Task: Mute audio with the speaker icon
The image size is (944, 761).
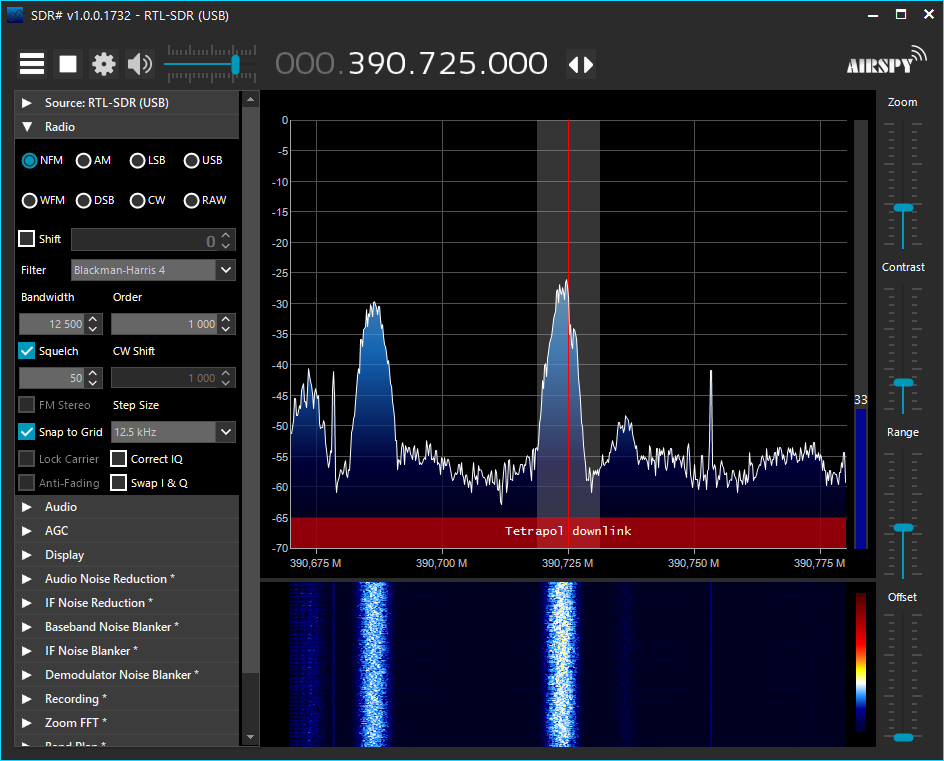Action: (x=140, y=64)
